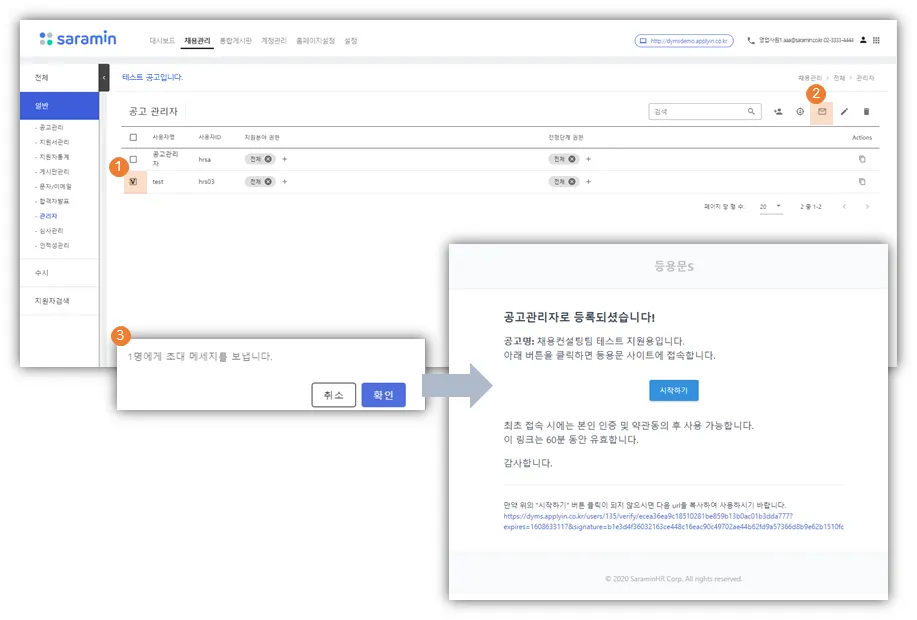Click the saramin logo
This screenshot has height=620, width=917.
[78, 39]
